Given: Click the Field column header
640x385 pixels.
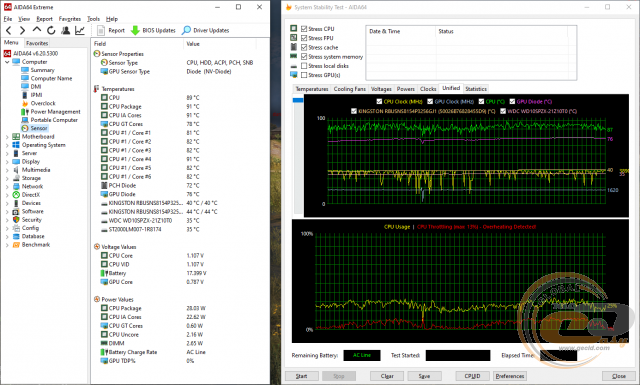Looking at the screenshot, I should tap(138, 44).
